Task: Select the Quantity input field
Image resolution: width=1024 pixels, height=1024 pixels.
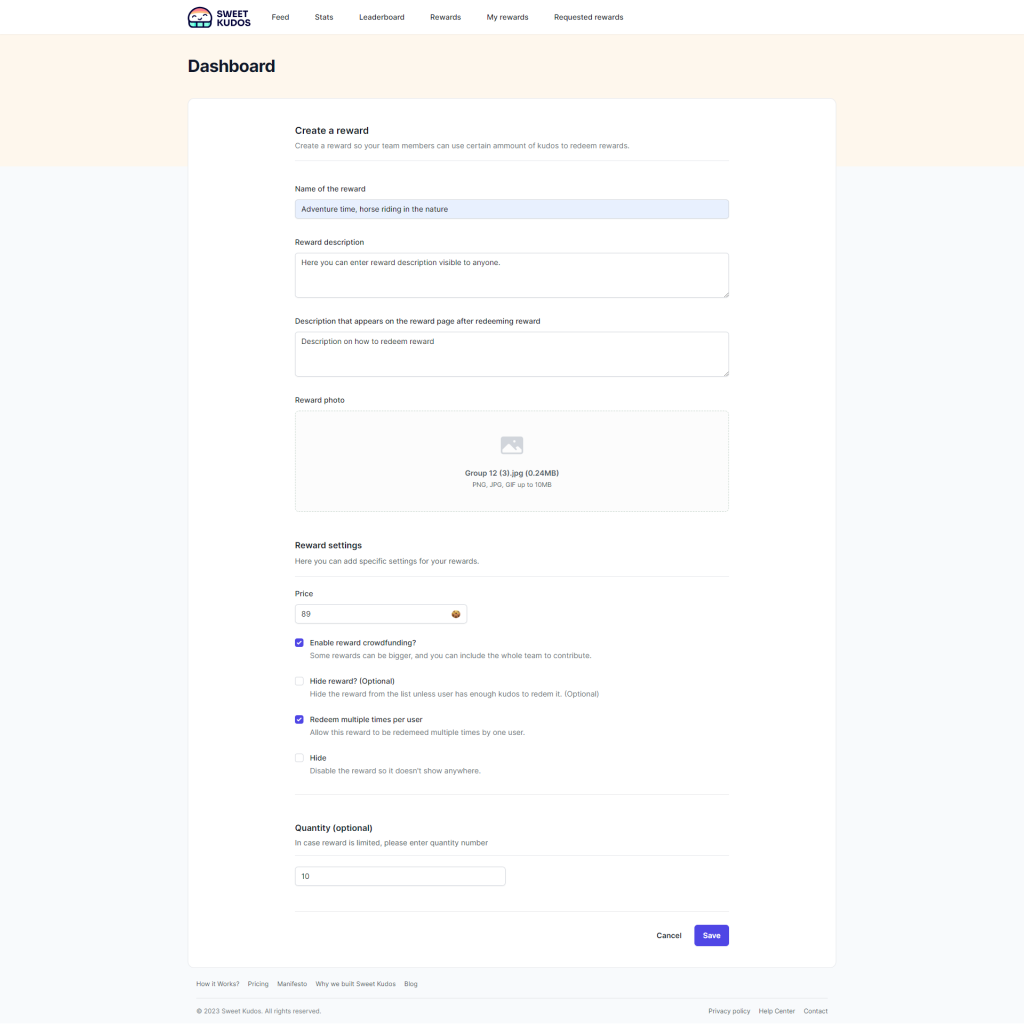Action: coord(400,876)
